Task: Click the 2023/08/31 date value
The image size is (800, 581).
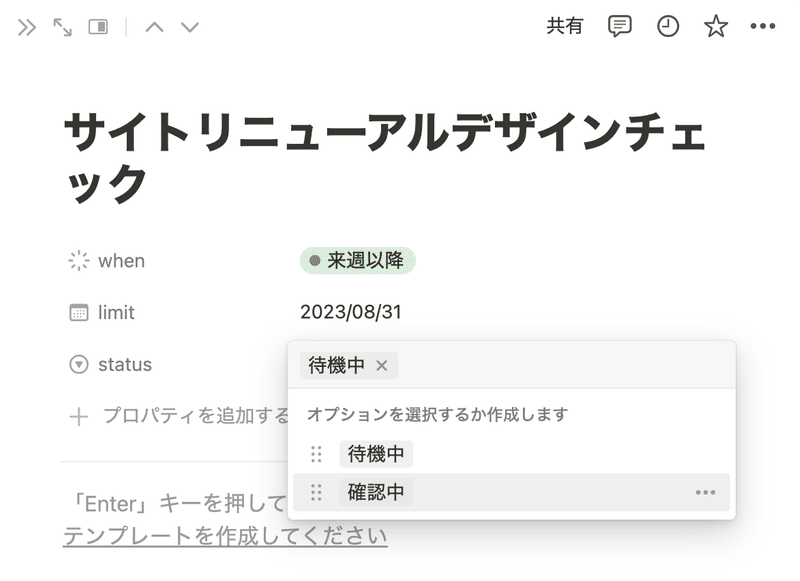Action: pos(350,312)
